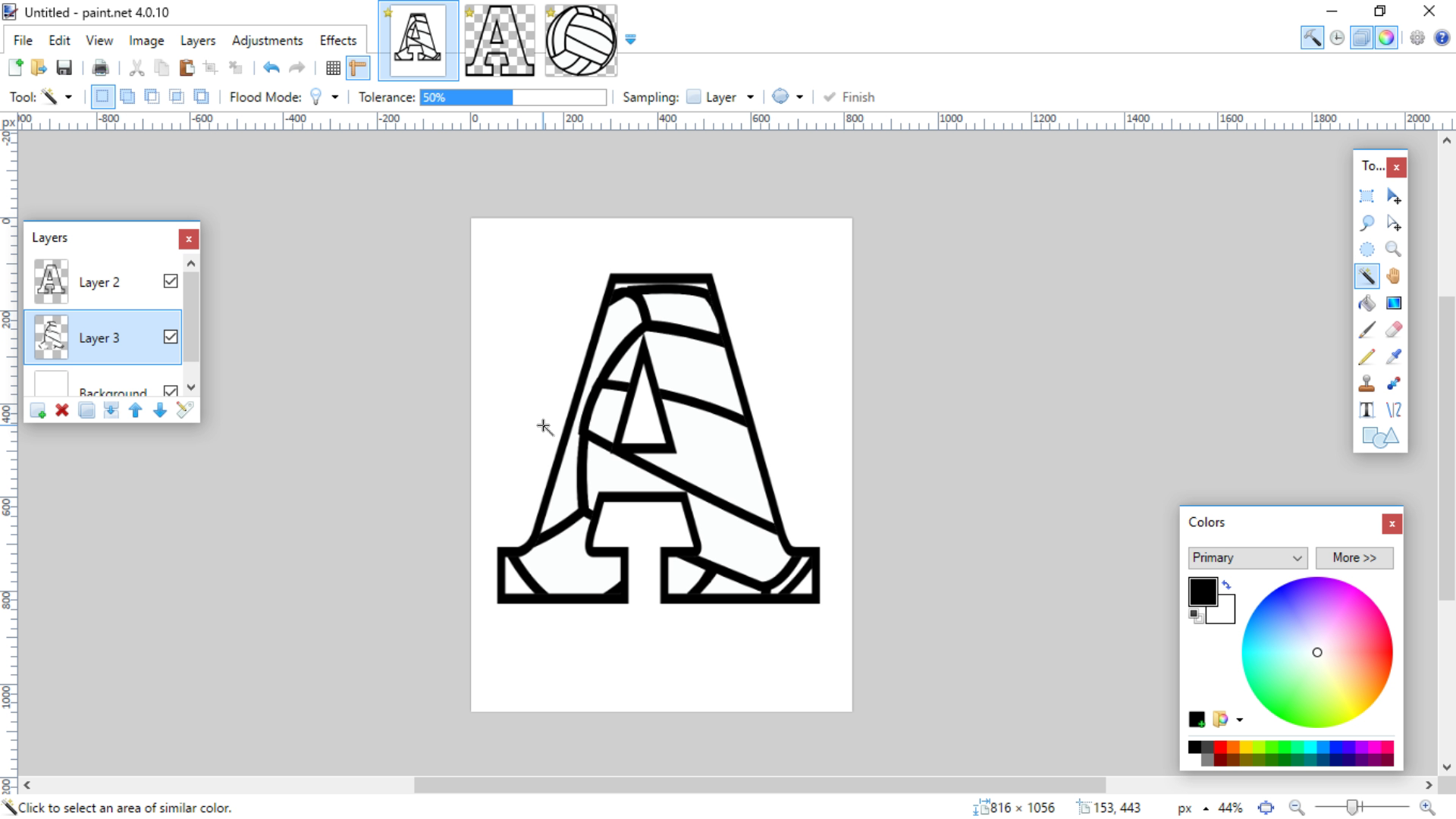The image size is (1456, 819).
Task: Add new layer in Layers panel
Action: (x=37, y=410)
